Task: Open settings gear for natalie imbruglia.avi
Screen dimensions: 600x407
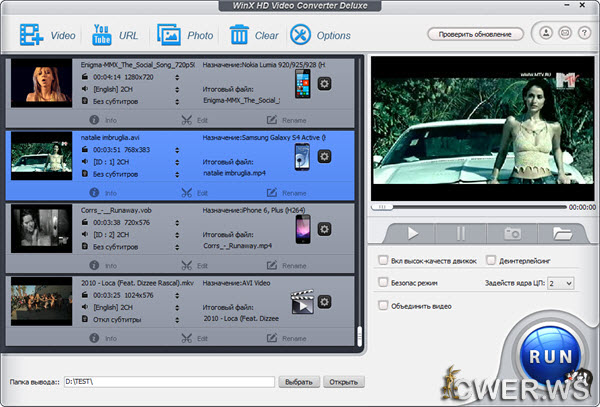Action: 324,156
